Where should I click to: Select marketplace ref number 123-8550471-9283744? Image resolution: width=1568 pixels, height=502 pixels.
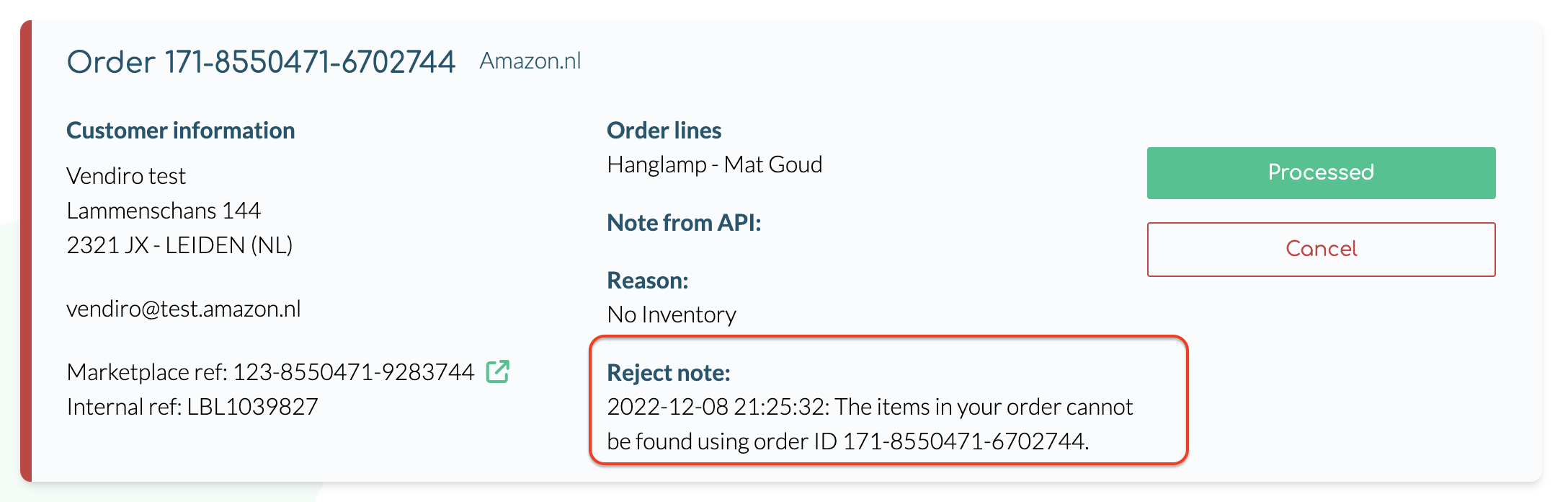click(x=353, y=372)
